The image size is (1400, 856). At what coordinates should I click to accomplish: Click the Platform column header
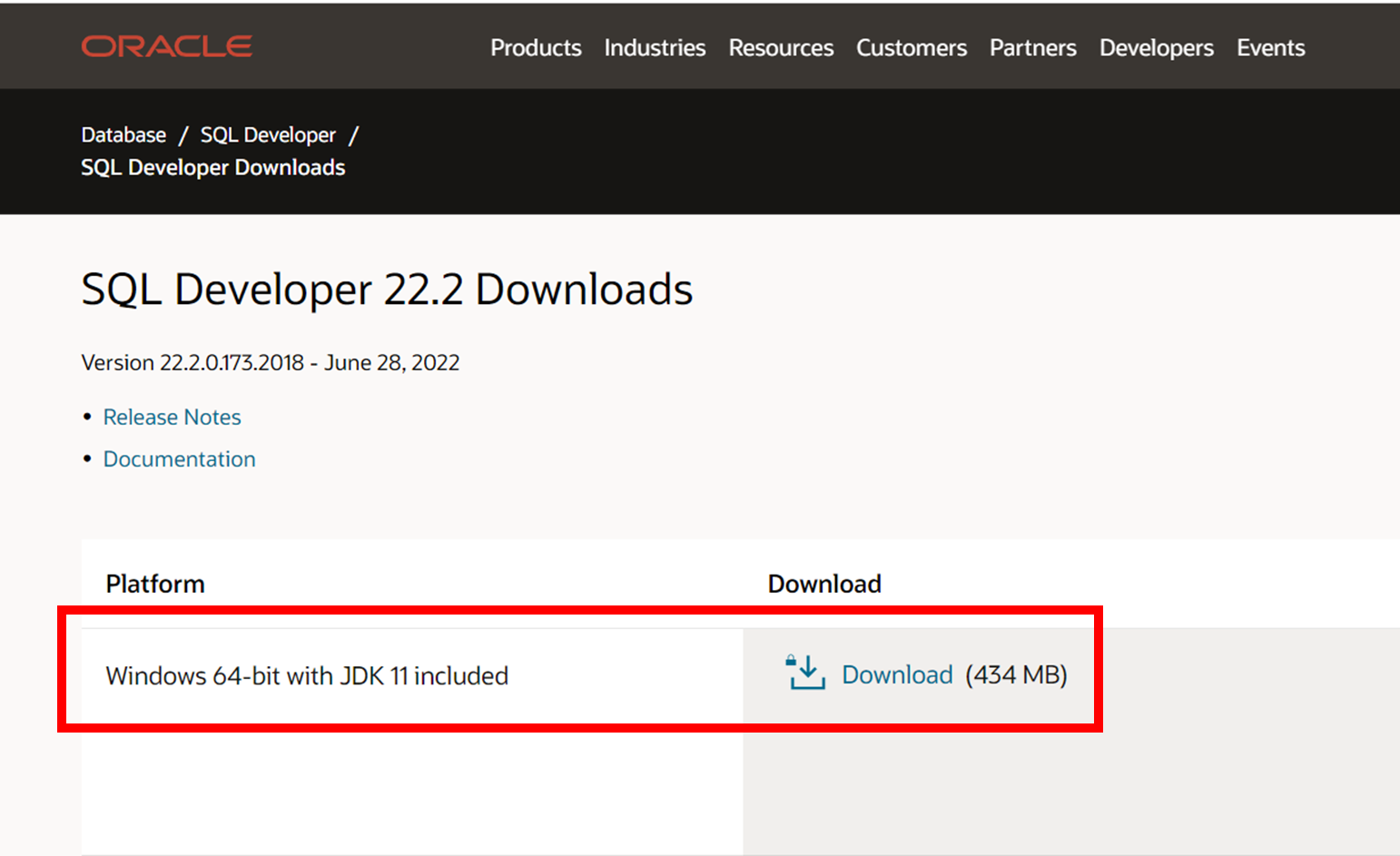point(155,584)
